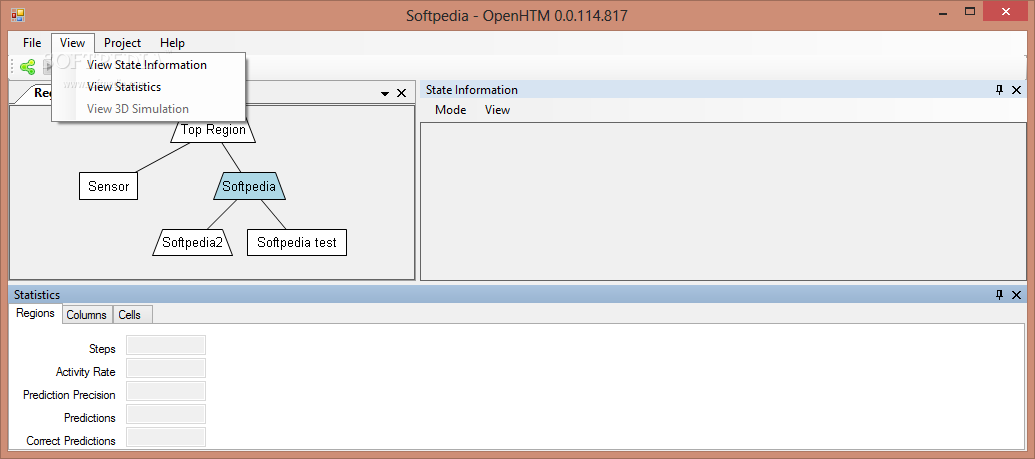This screenshot has width=1035, height=459.
Task: Click the "Prediction Precision" label
Action: coord(69,395)
